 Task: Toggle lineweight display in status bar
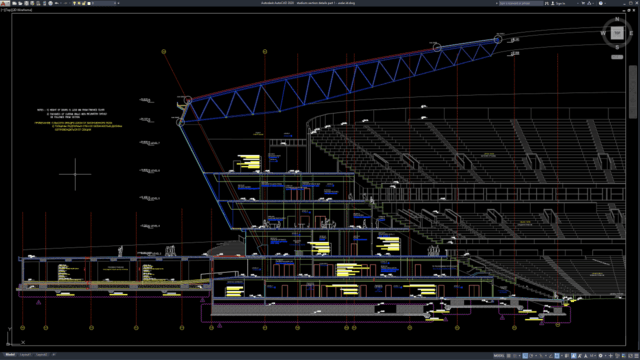pos(567,356)
